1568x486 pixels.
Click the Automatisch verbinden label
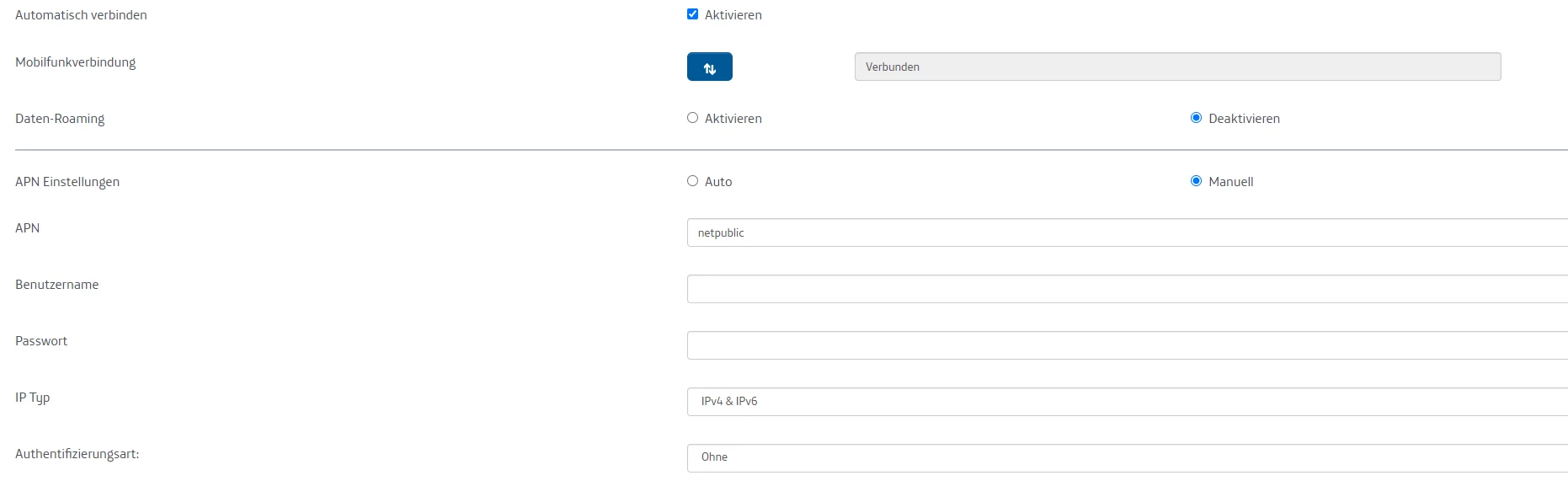(x=81, y=15)
